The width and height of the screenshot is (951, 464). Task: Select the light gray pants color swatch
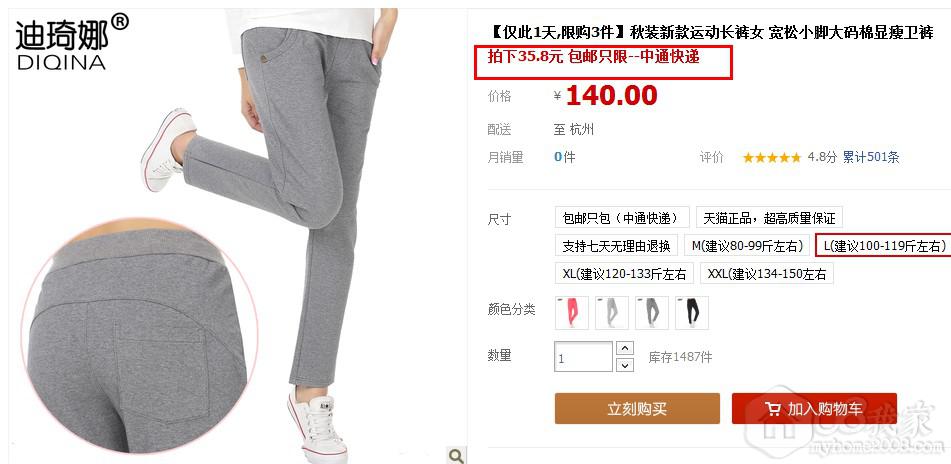click(611, 312)
